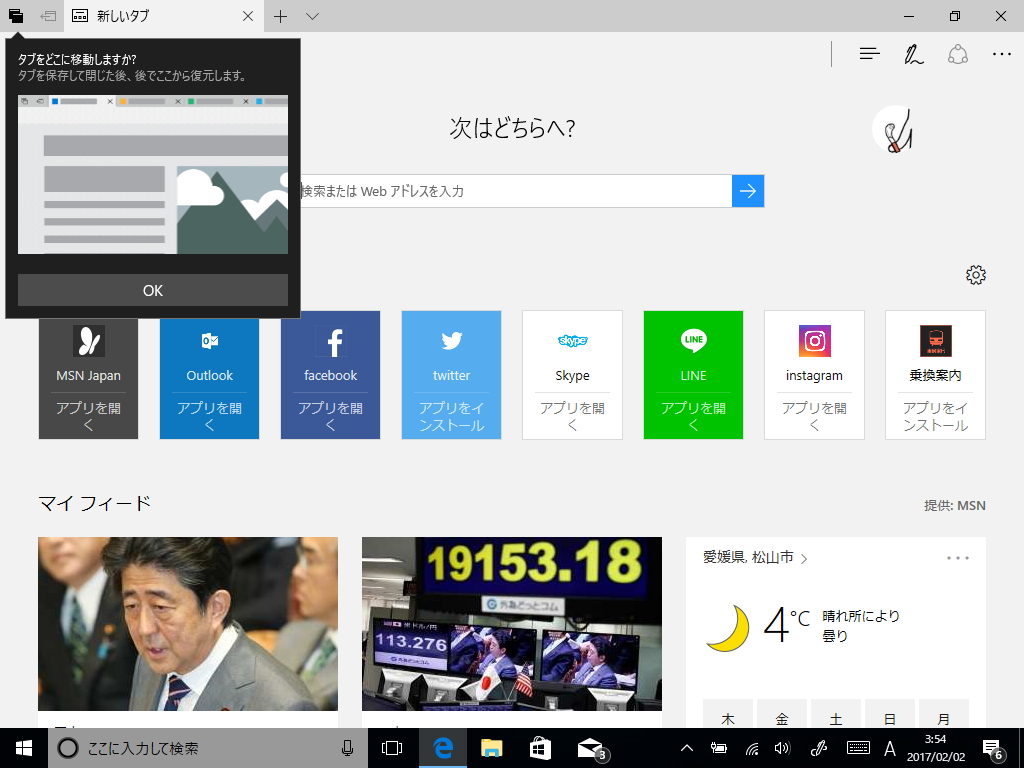Screen dimensions: 1024x768
Task: Click the Cortana microphone icon
Action: pos(348,748)
